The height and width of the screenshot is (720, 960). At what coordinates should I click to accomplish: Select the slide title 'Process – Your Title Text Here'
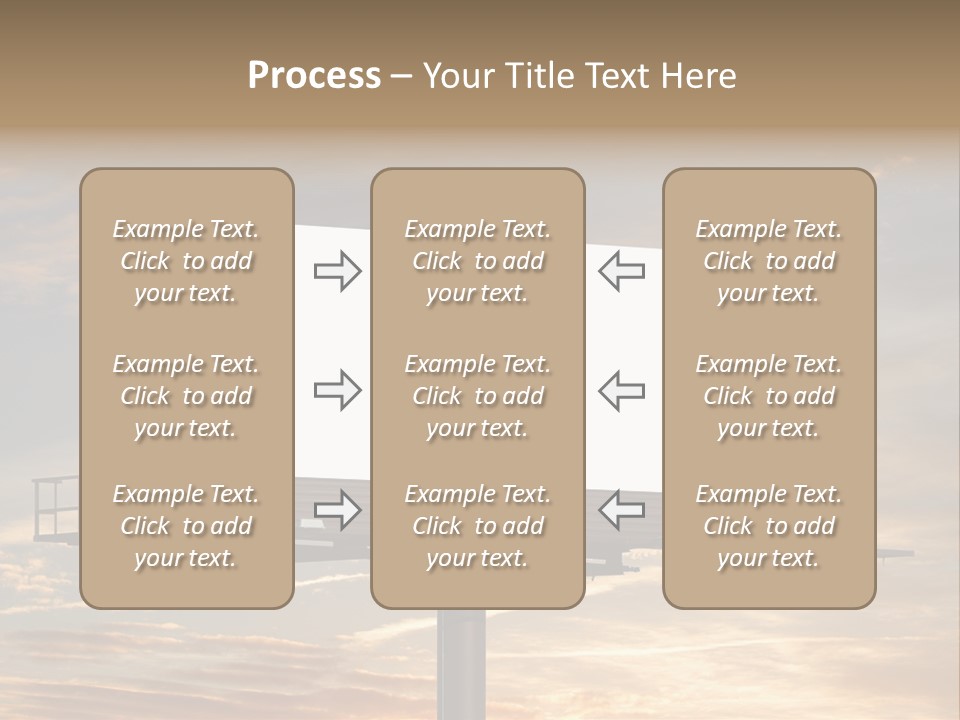pyautogui.click(x=492, y=76)
